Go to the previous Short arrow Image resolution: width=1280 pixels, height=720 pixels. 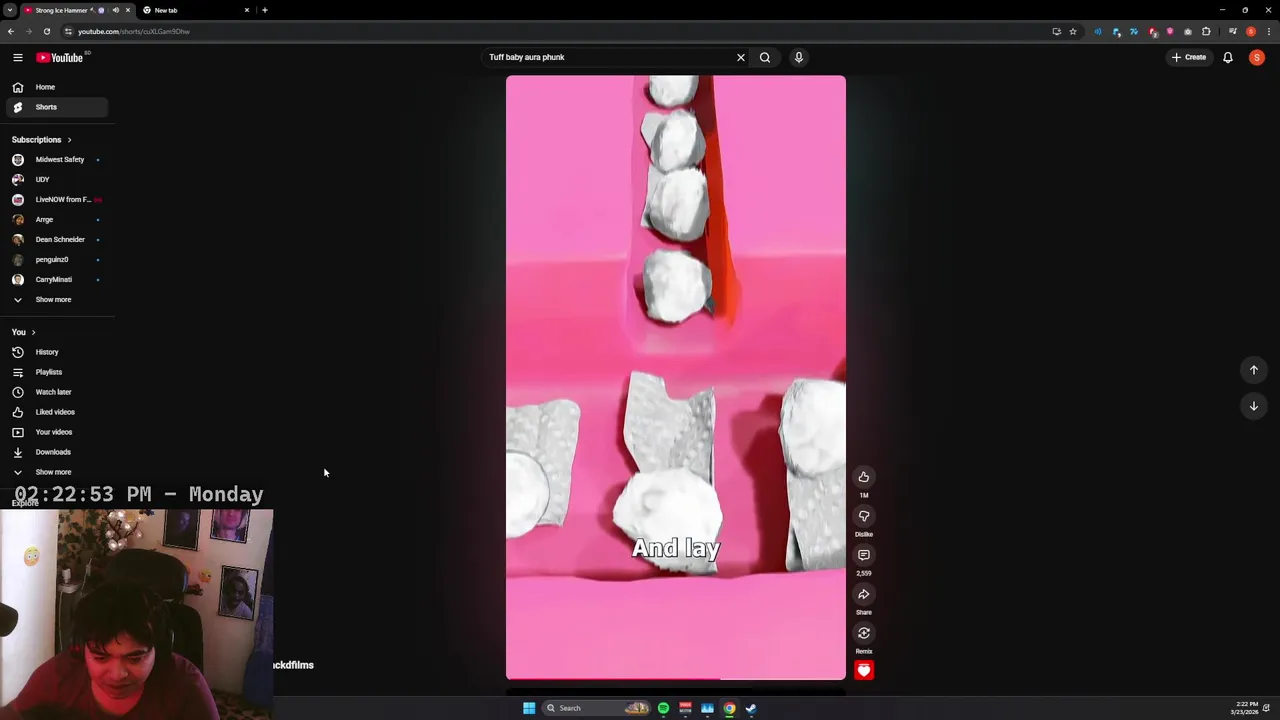(x=1253, y=370)
